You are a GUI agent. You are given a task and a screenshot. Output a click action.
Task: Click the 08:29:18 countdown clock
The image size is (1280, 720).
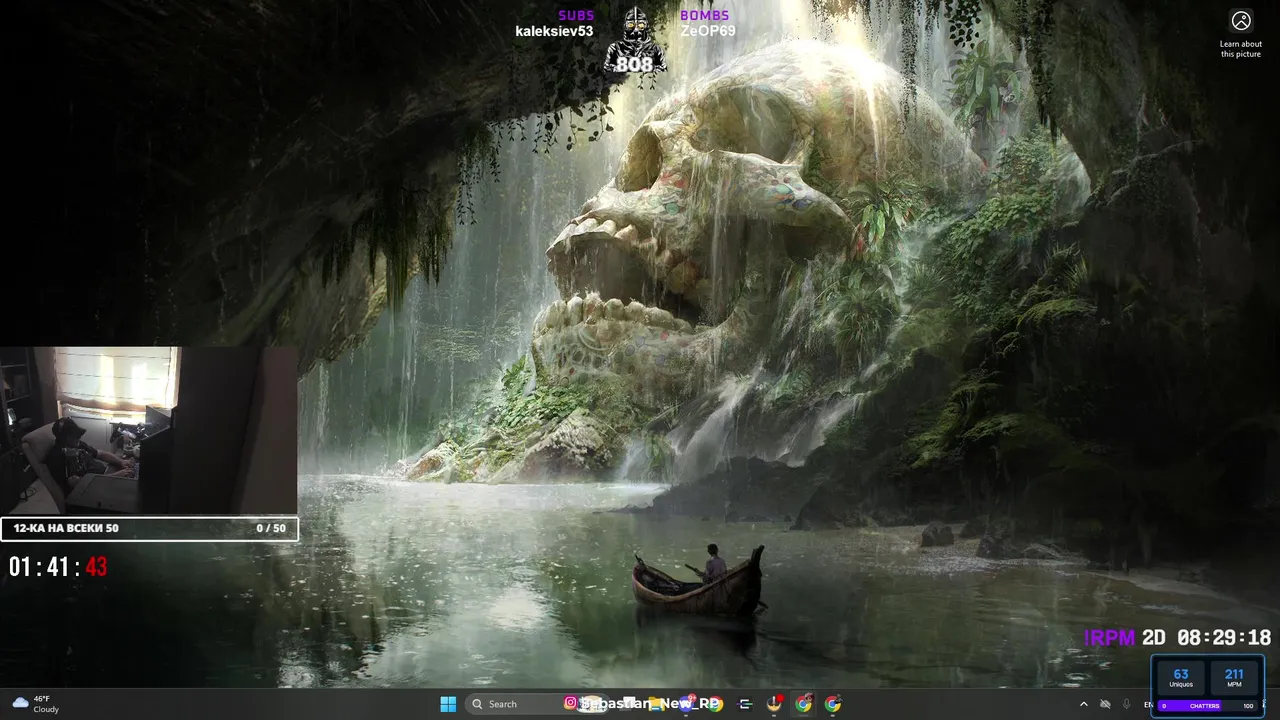pyautogui.click(x=1224, y=638)
